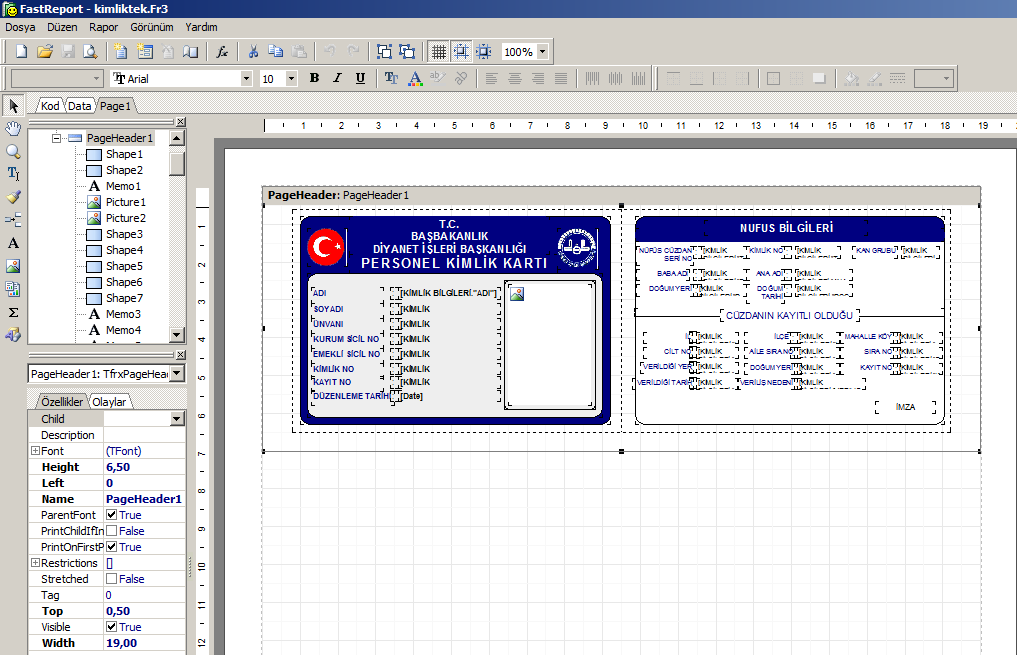Open the Yardım menu
The height and width of the screenshot is (655, 1017).
[x=201, y=27]
